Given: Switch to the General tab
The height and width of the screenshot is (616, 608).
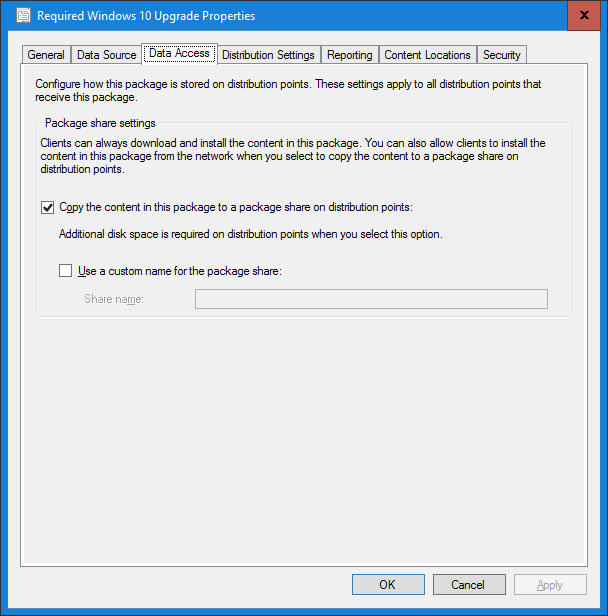Looking at the screenshot, I should [46, 55].
